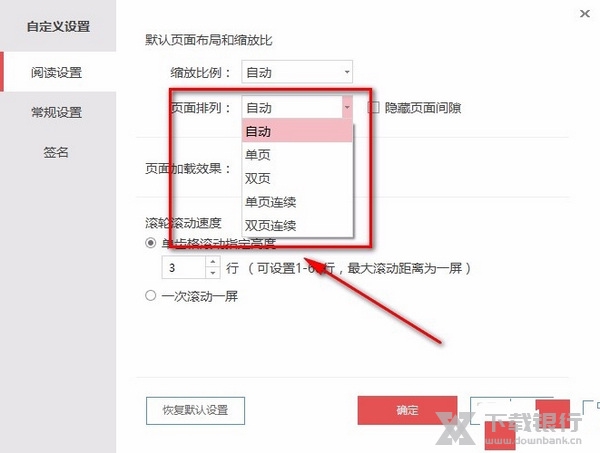Click the scroll lines number field

(x=184, y=267)
